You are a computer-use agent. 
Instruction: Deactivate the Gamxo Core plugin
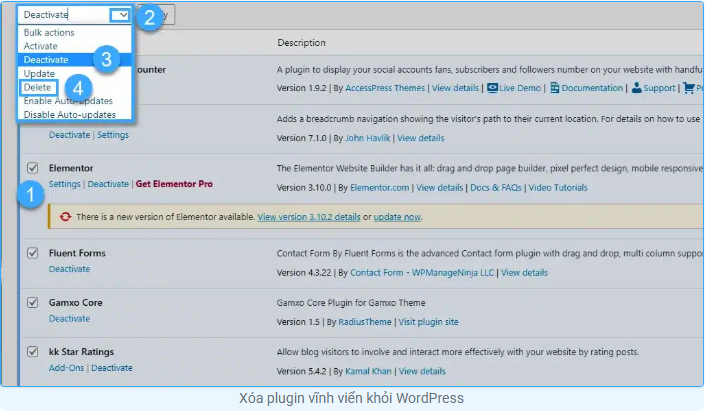click(69, 319)
